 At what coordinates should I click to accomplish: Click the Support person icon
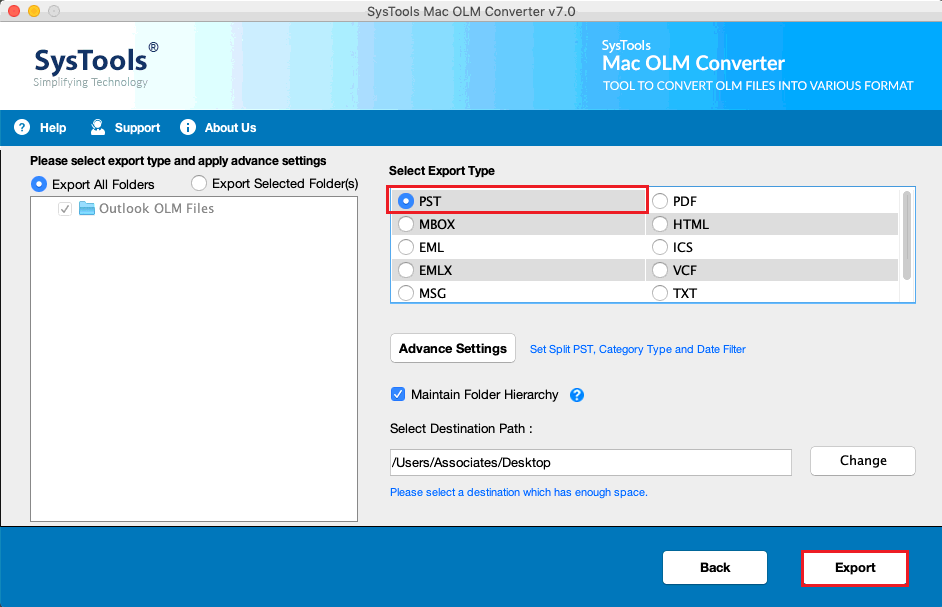point(97,127)
